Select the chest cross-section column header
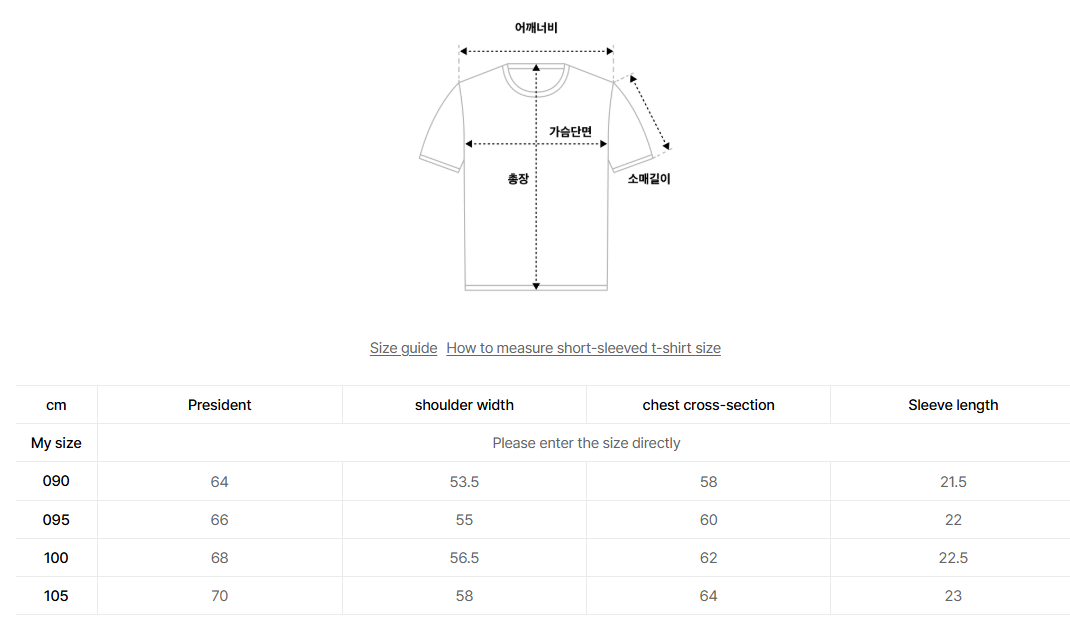Image resolution: width=1070 pixels, height=625 pixels. [708, 405]
